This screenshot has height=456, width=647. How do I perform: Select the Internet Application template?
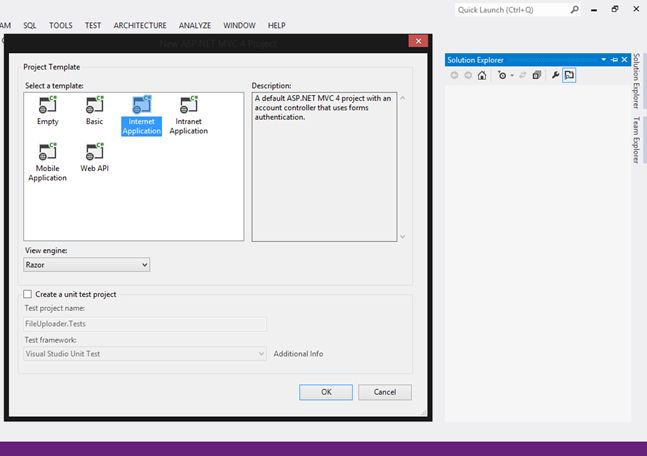[x=142, y=115]
